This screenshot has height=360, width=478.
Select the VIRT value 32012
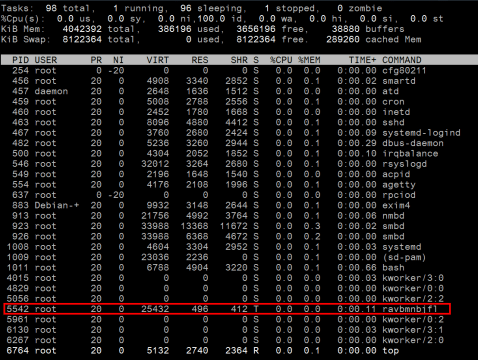pos(155,164)
